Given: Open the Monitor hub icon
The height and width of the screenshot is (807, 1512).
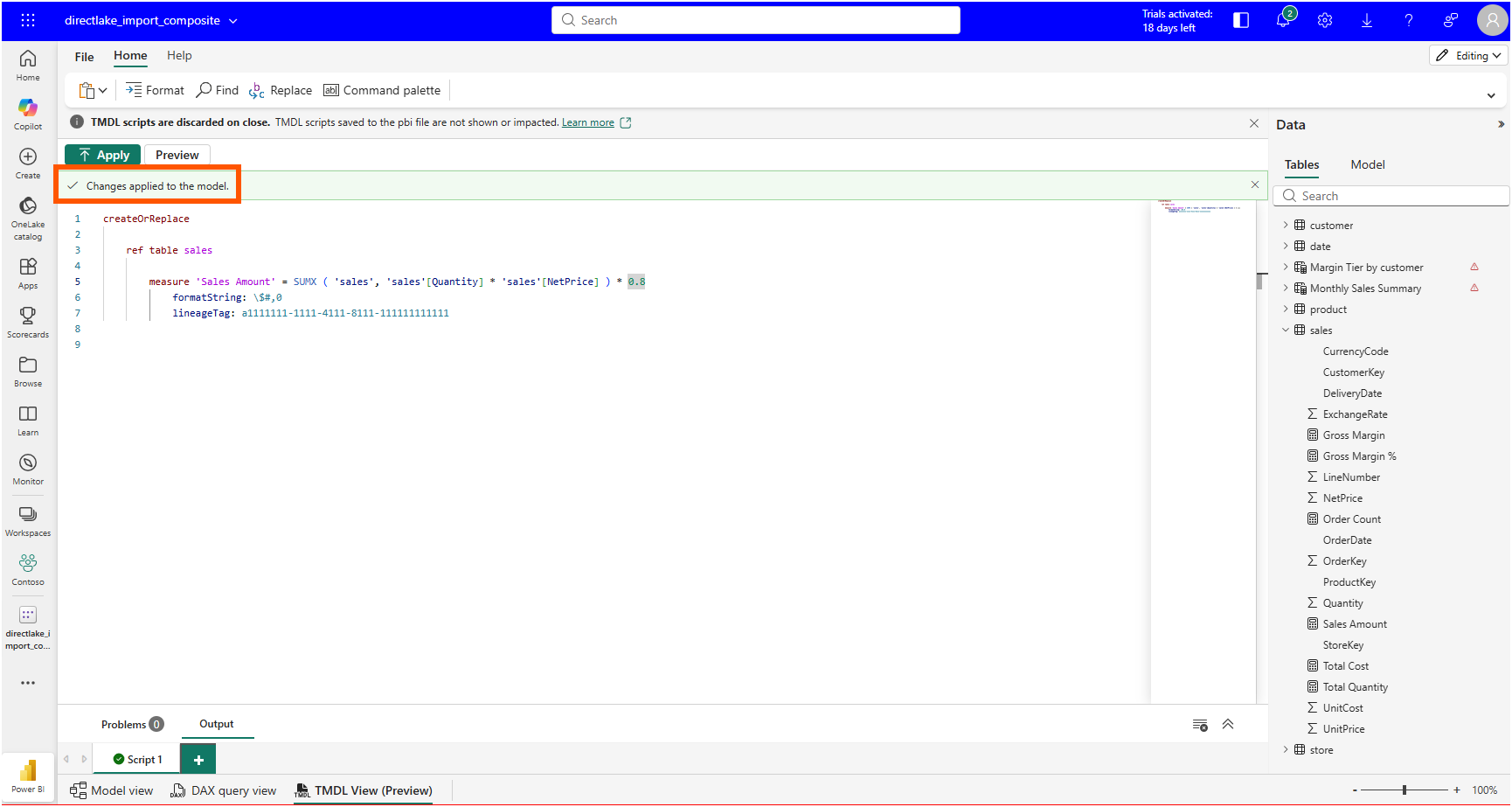Looking at the screenshot, I should pos(28,469).
